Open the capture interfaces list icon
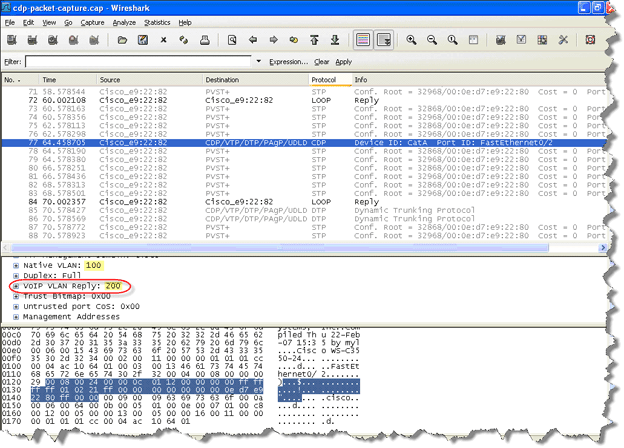 (x=12, y=40)
